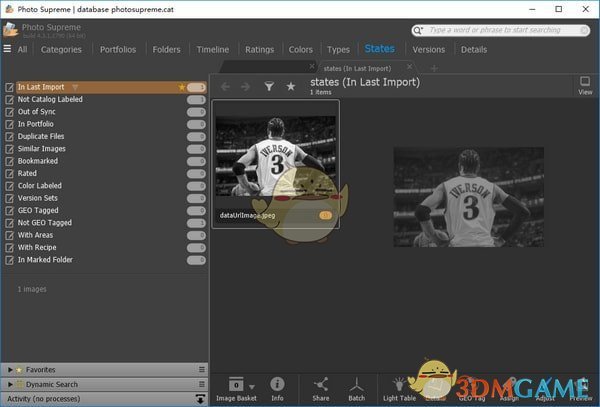This screenshot has height=407, width=600.
Task: Open the Info panel icon
Action: [277, 387]
